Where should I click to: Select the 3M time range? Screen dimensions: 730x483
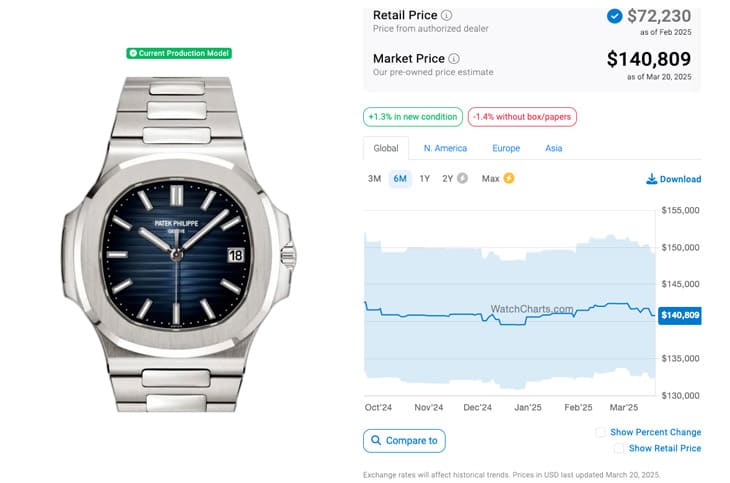[374, 179]
